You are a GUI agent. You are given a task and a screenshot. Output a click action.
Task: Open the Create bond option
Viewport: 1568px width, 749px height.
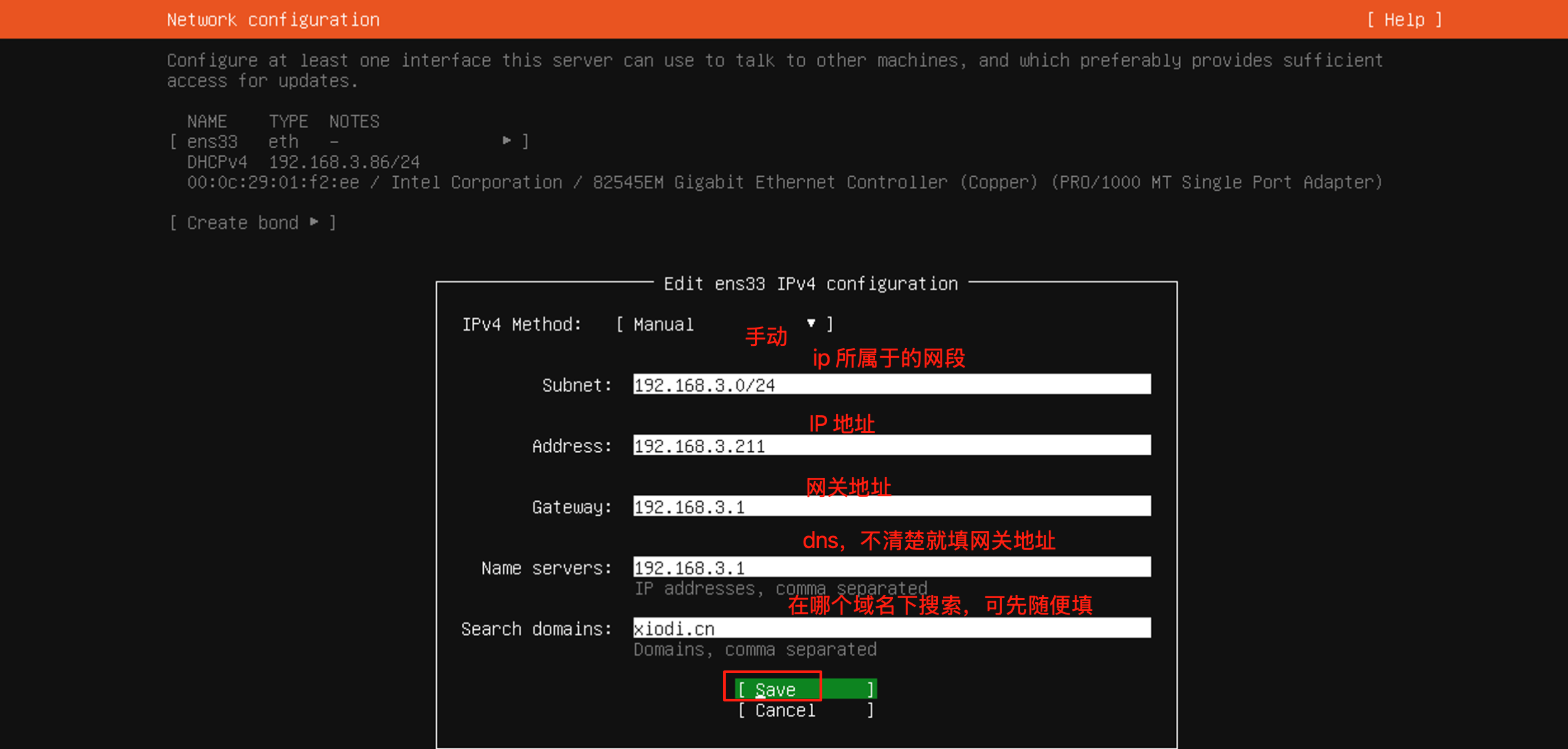[252, 223]
